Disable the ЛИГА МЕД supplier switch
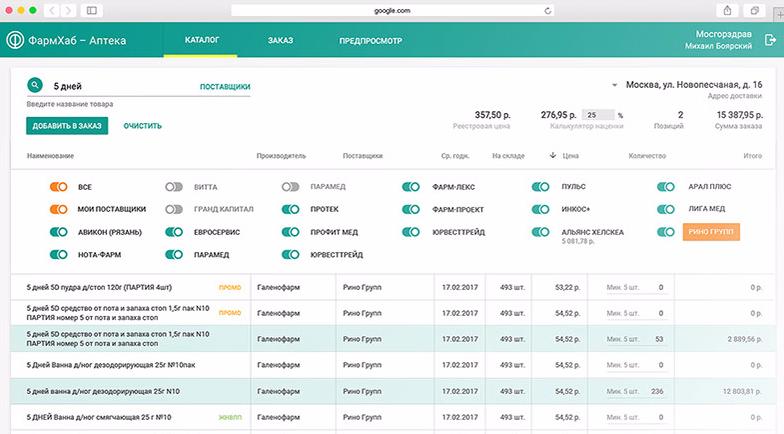Image resolution: width=784 pixels, height=434 pixels. coord(666,209)
